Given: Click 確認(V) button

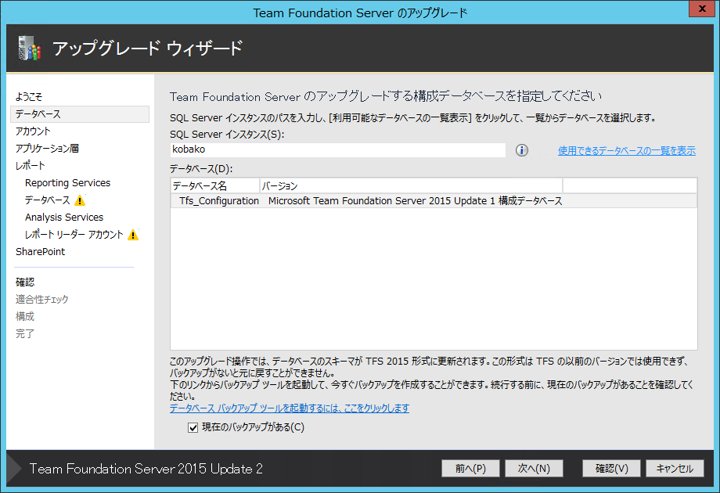Looking at the screenshot, I should coord(612,469).
